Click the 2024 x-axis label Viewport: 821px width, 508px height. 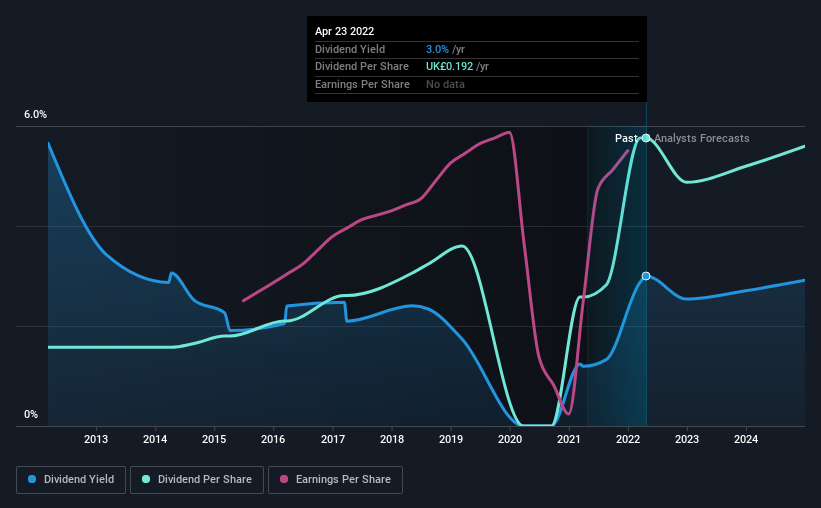[x=746, y=439]
